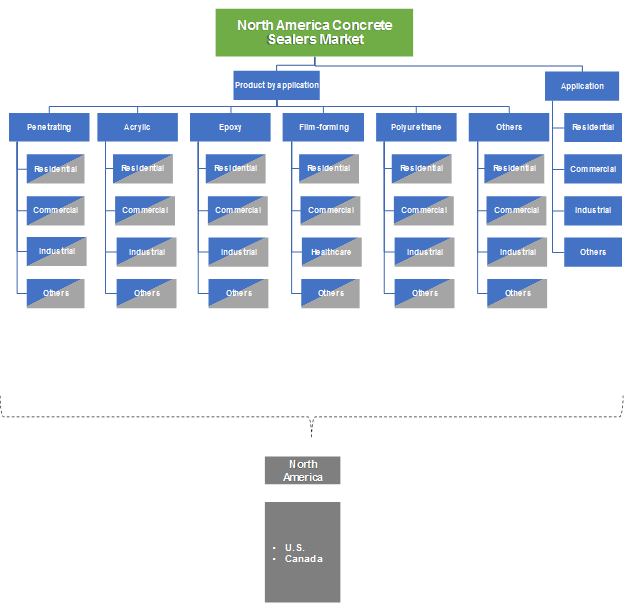Viewport: 624px width, 603px height.
Task: Click the North America Concrete Sealers Market title box
Action: [314, 32]
